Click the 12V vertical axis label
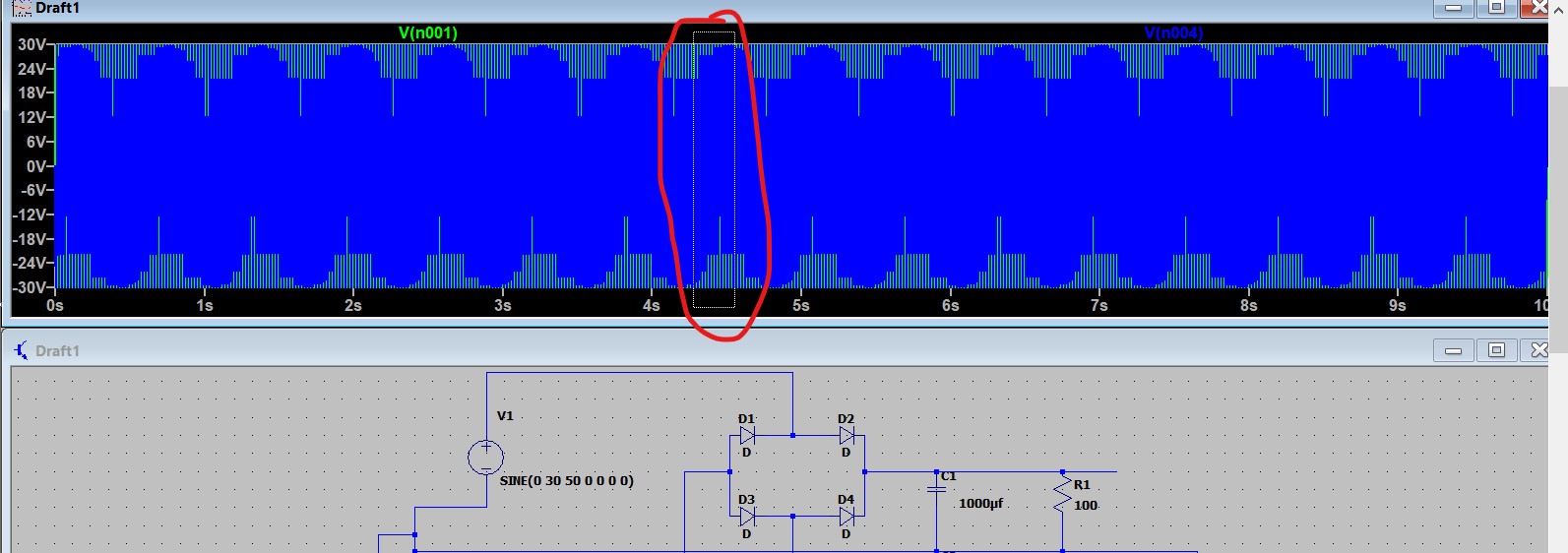The height and width of the screenshot is (553, 1568). [x=31, y=117]
